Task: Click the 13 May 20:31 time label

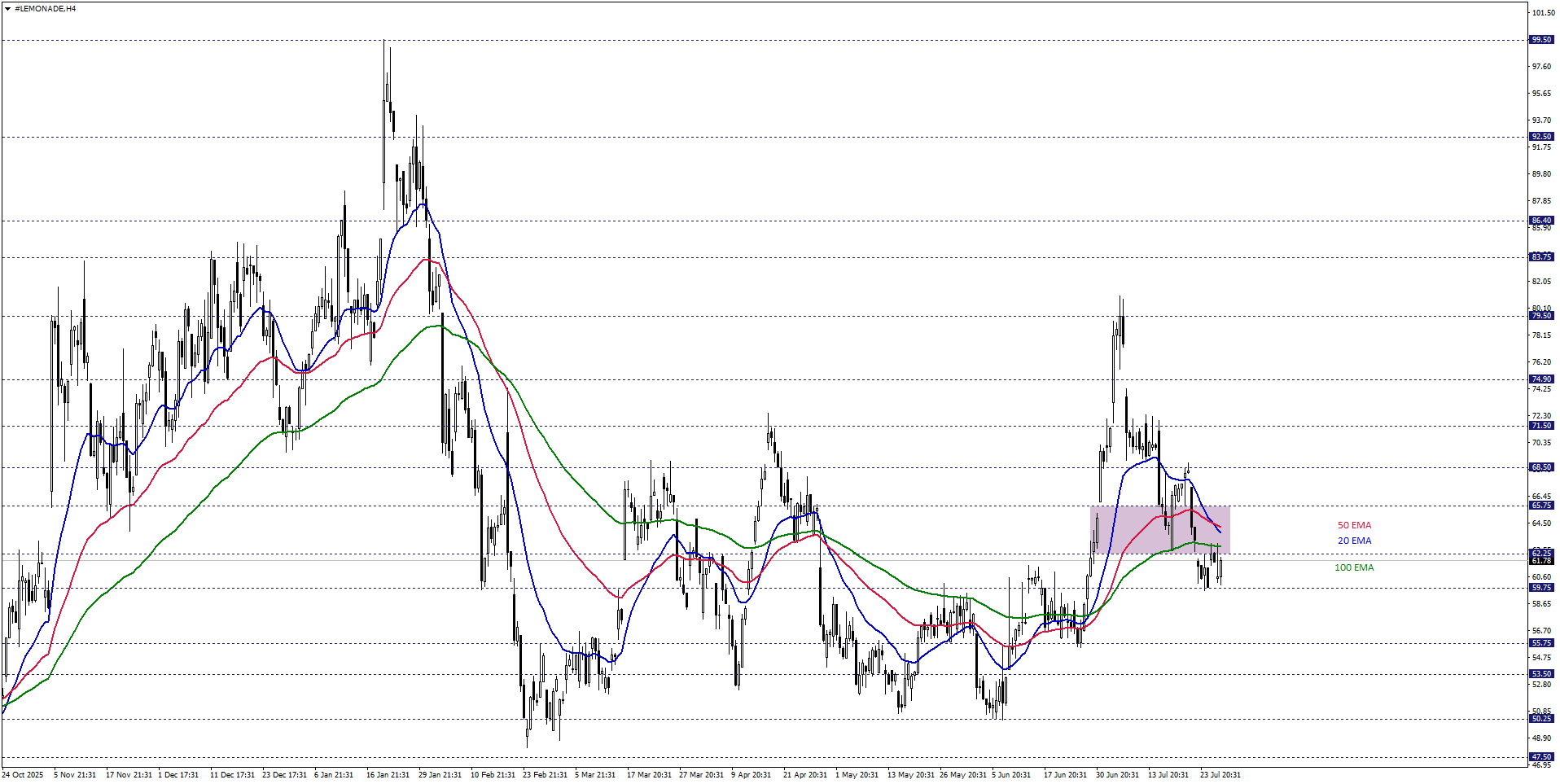Action: point(911,775)
